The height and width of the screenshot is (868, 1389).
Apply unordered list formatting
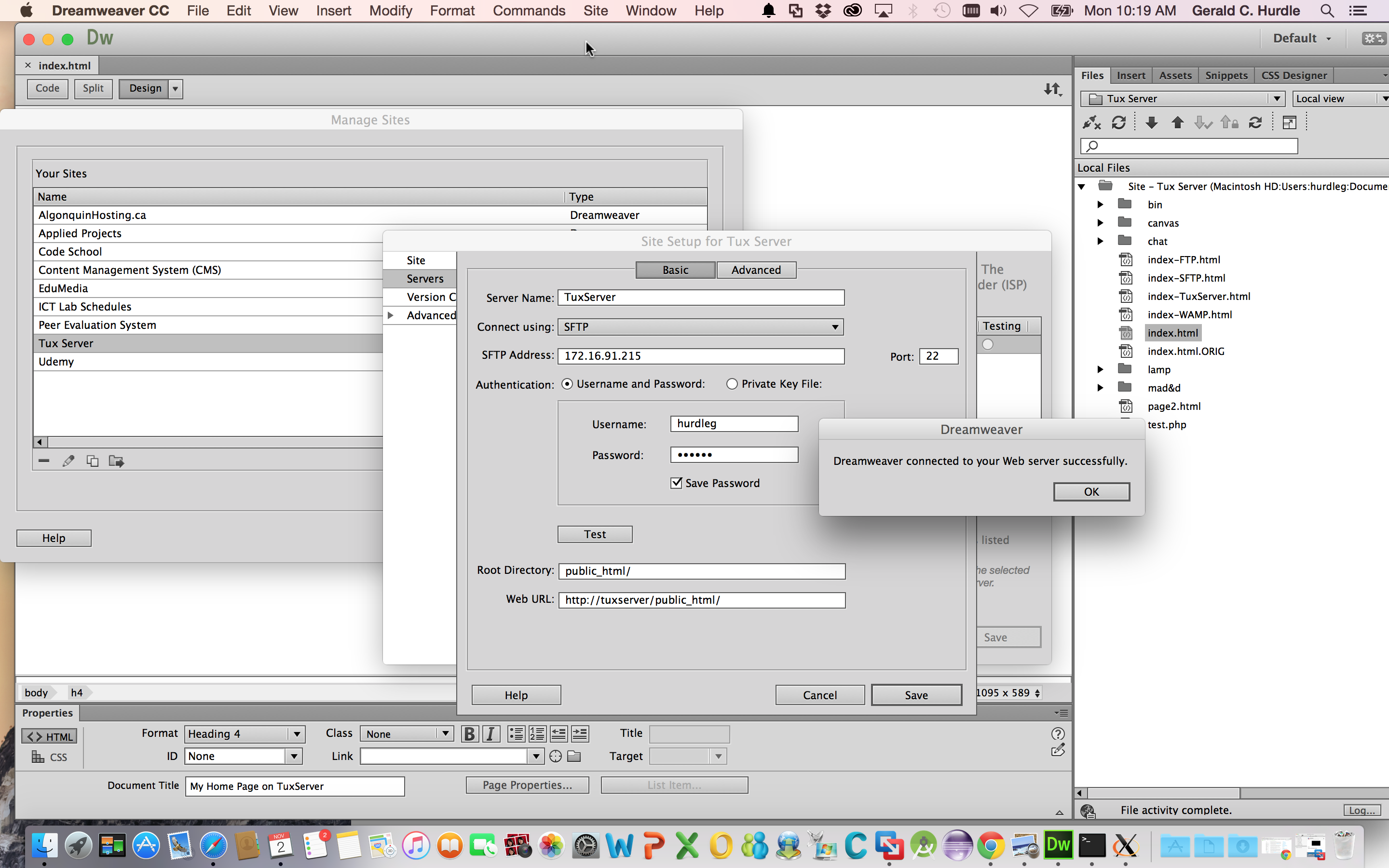coord(516,733)
